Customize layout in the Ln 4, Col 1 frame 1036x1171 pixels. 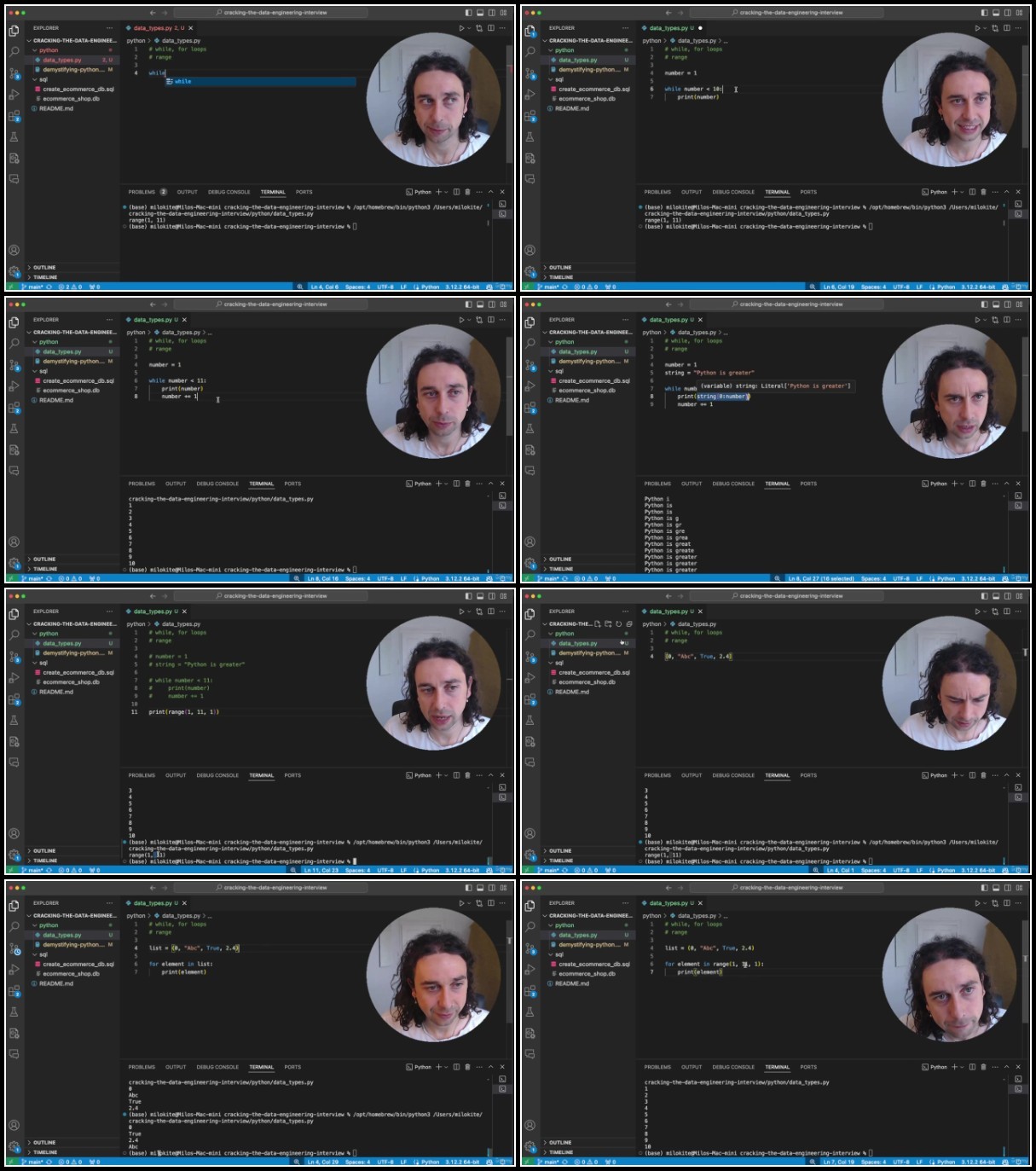(x=1019, y=596)
